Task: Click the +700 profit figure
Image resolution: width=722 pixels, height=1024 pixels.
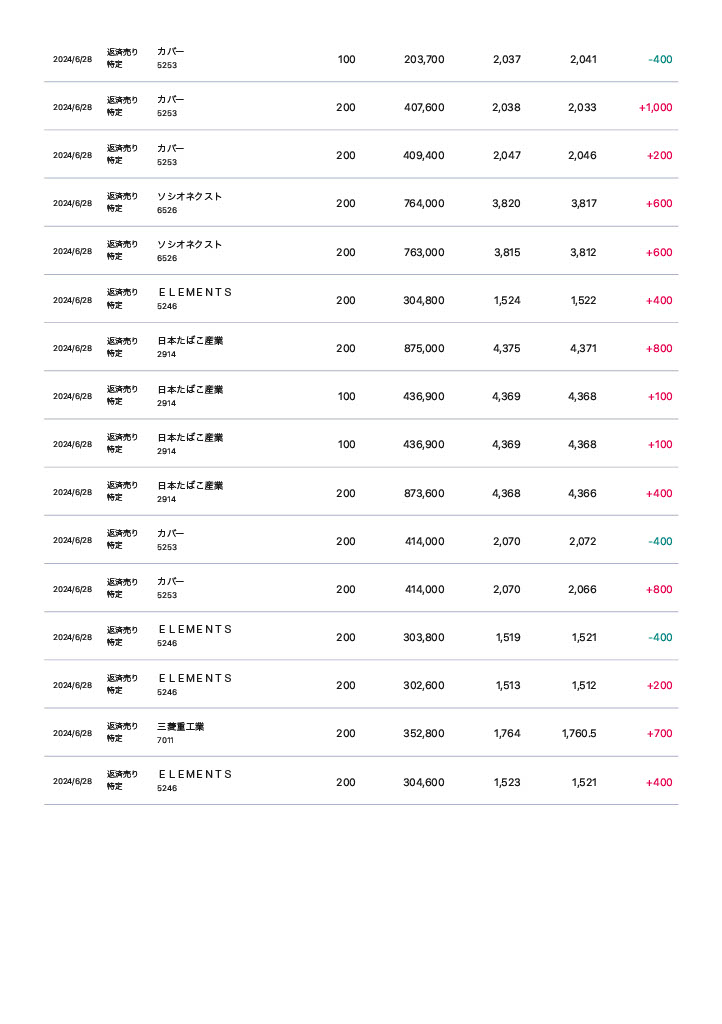Action: point(659,734)
